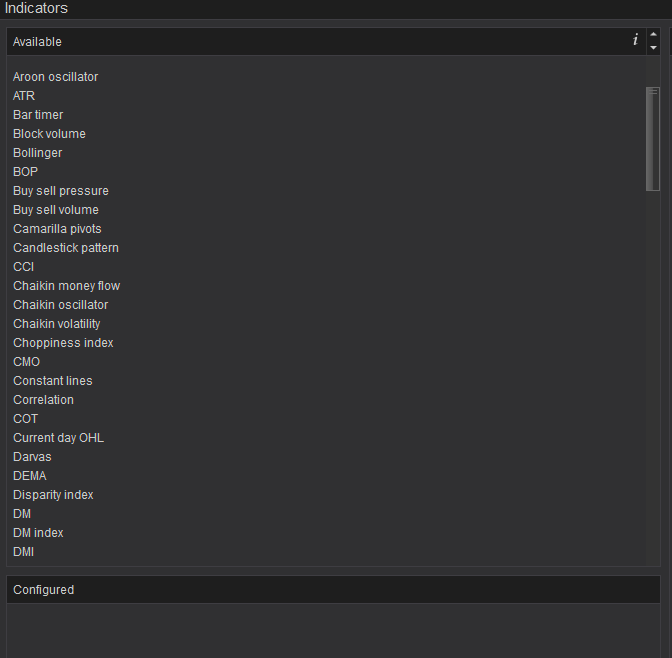Click the up arrow in Available header
Viewport: 672px width, 658px height.
coord(653,35)
